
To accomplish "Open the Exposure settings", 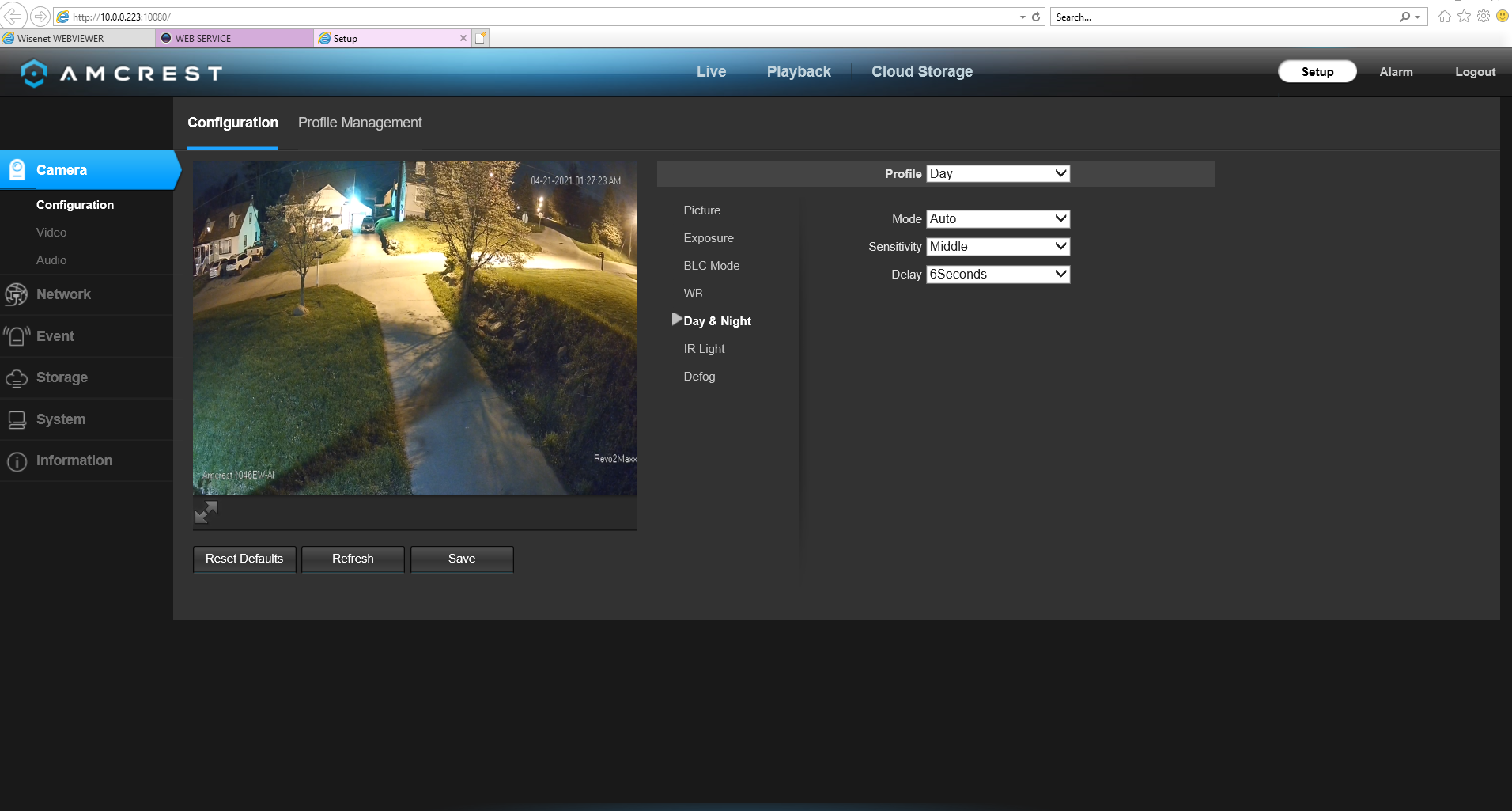I will (x=709, y=238).
